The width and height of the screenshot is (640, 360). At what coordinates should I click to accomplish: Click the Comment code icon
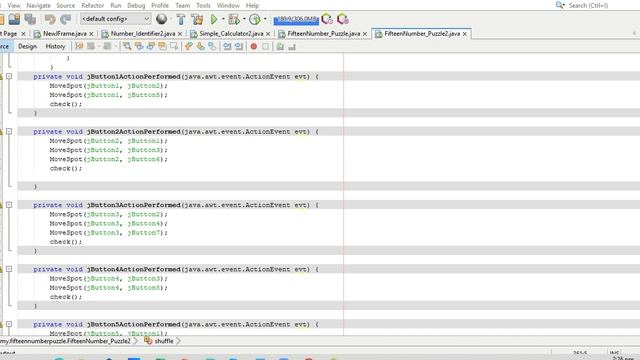point(280,47)
